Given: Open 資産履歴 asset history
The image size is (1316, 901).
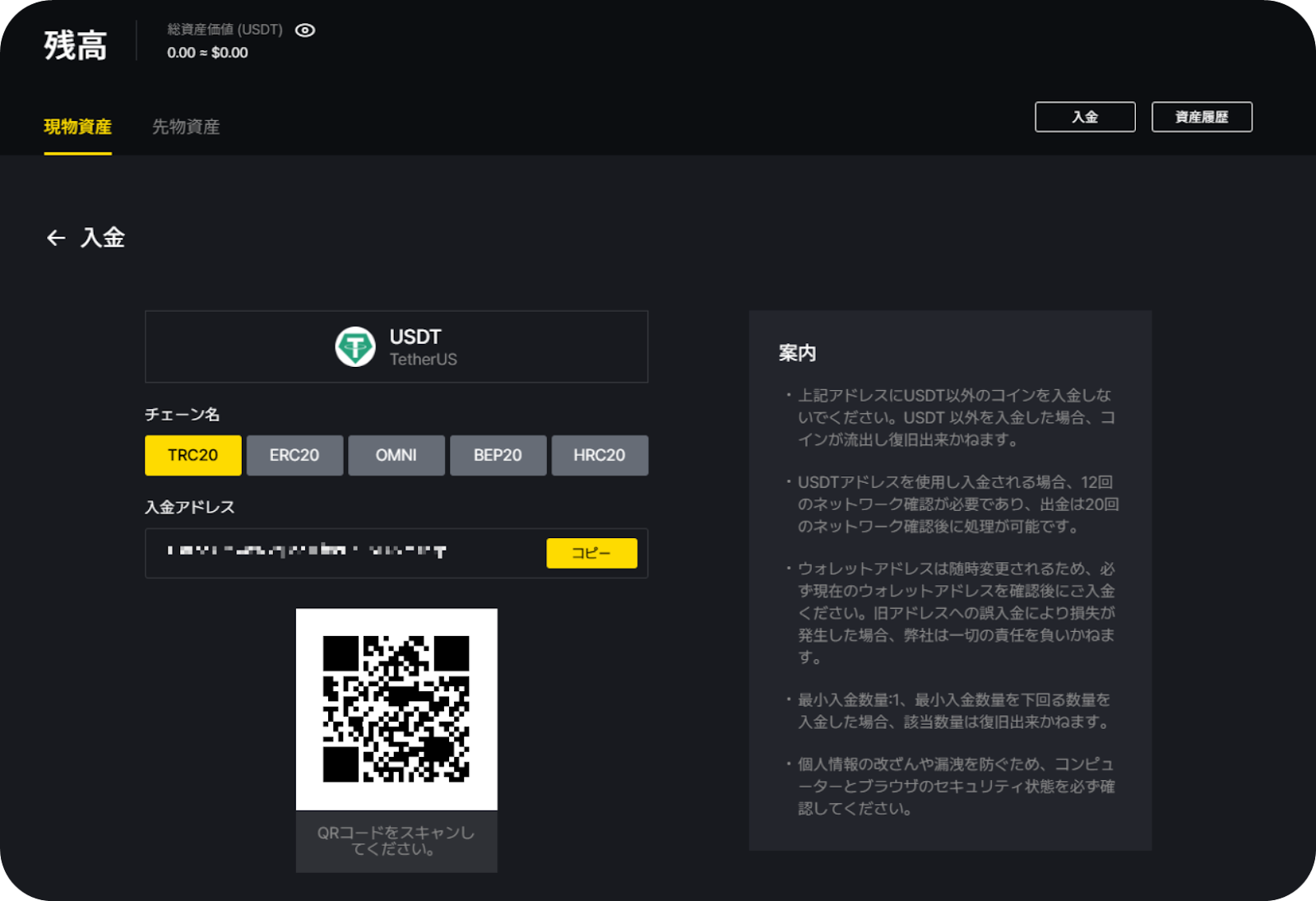Looking at the screenshot, I should 1202,117.
